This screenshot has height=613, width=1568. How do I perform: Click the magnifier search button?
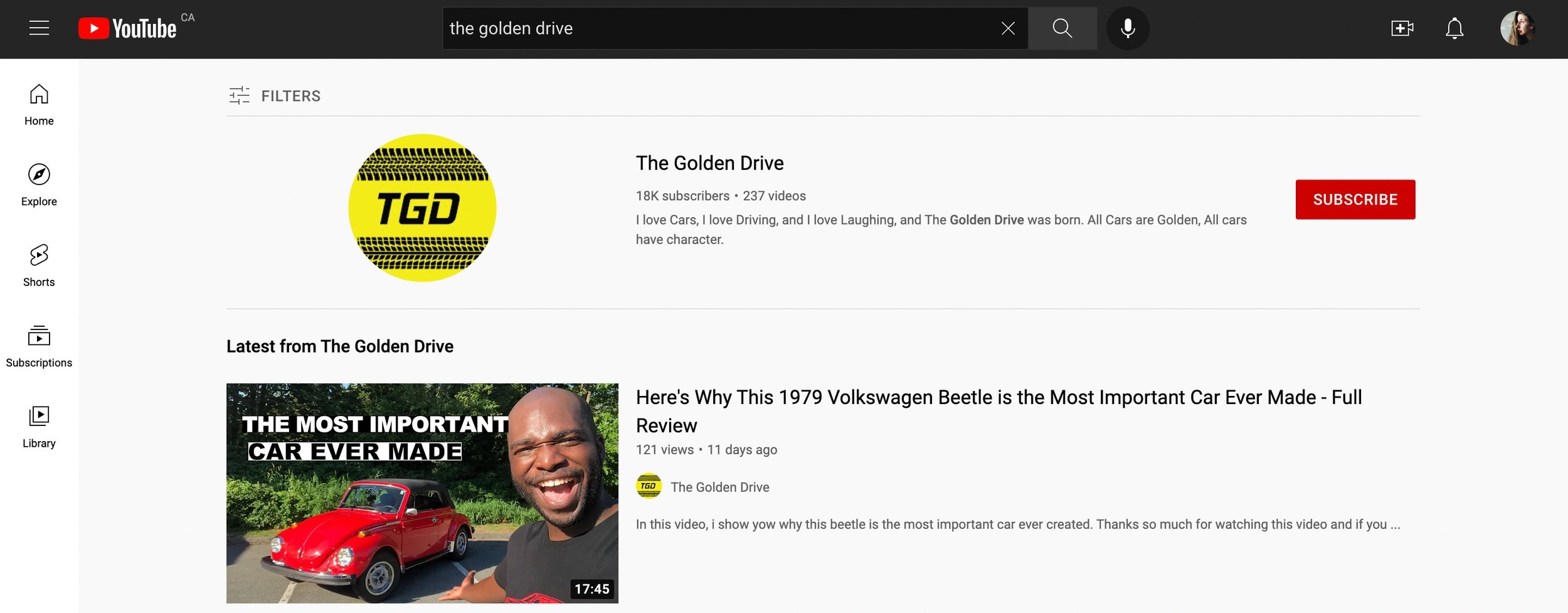tap(1062, 28)
